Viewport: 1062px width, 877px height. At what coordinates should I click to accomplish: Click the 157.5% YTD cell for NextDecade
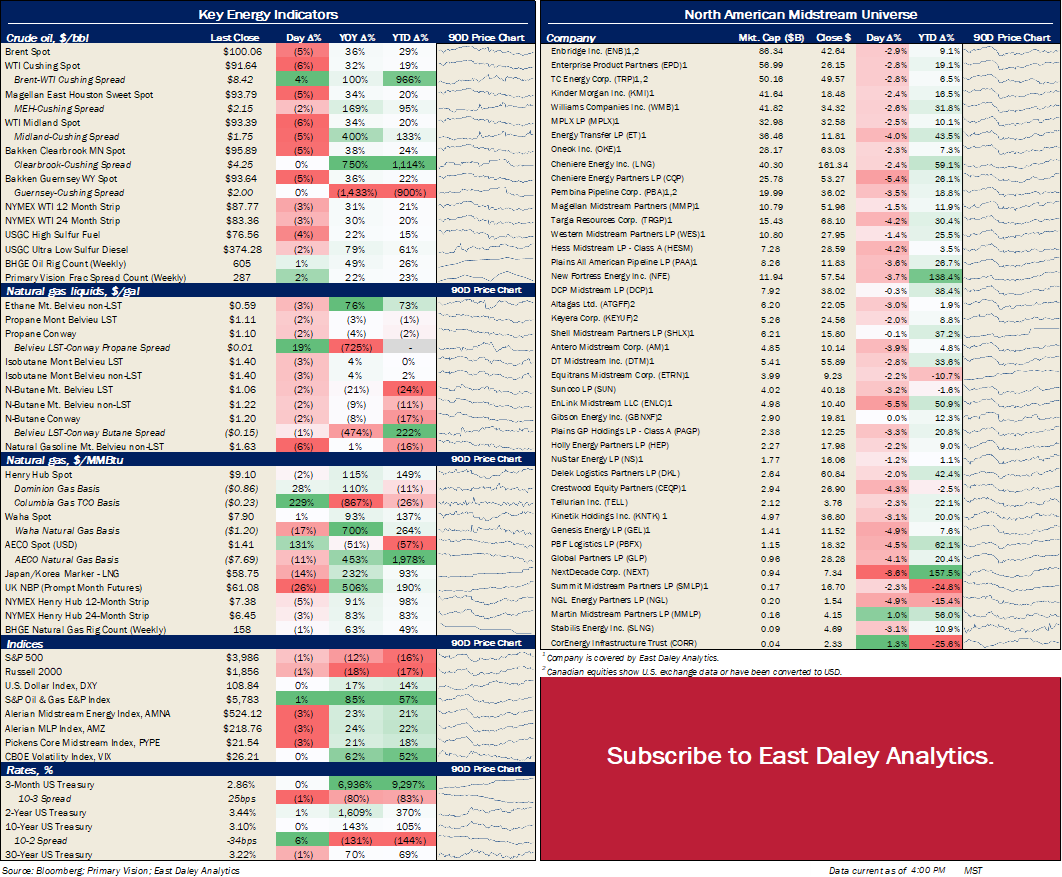[935, 573]
